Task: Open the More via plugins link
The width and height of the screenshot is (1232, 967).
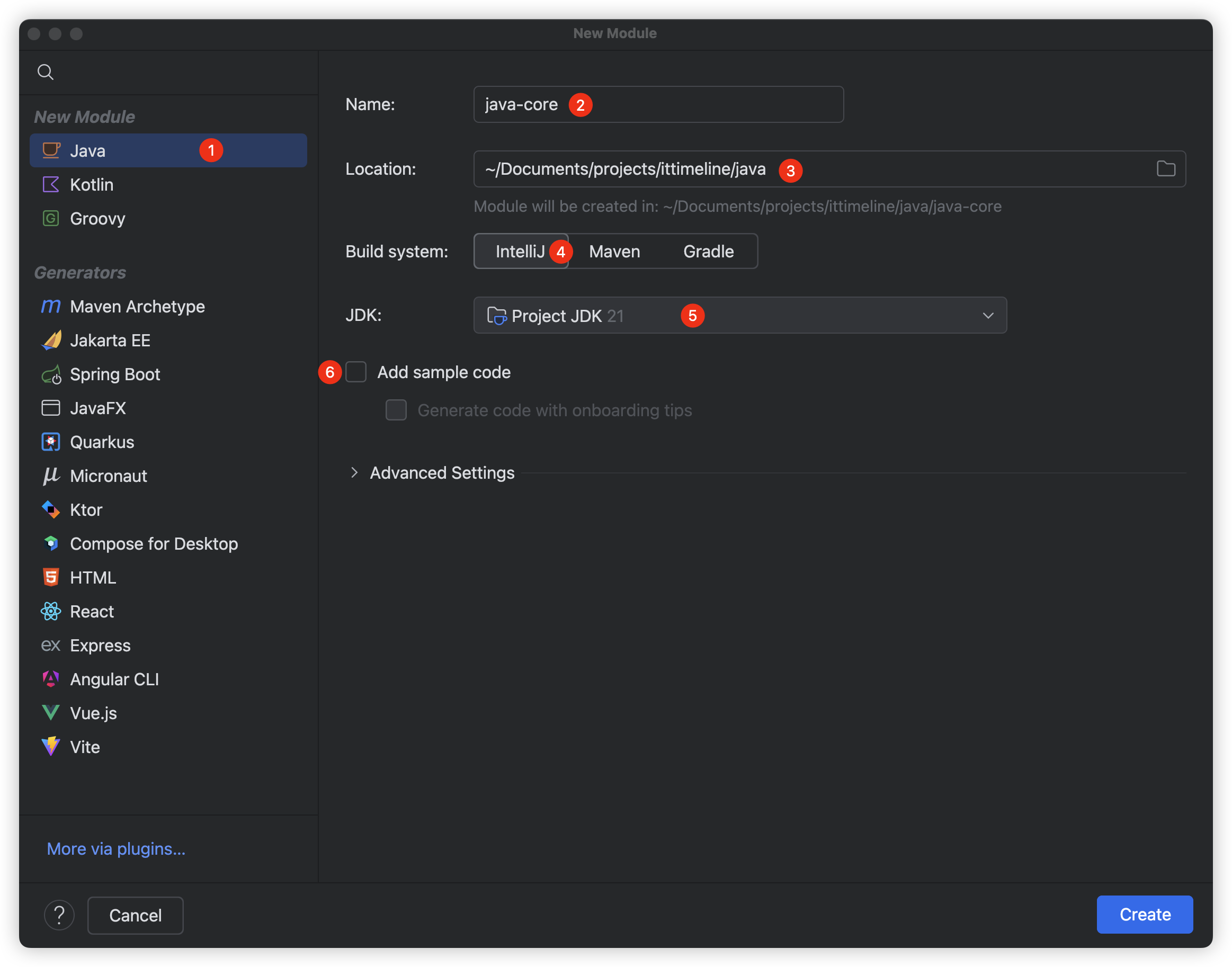Action: pos(116,849)
